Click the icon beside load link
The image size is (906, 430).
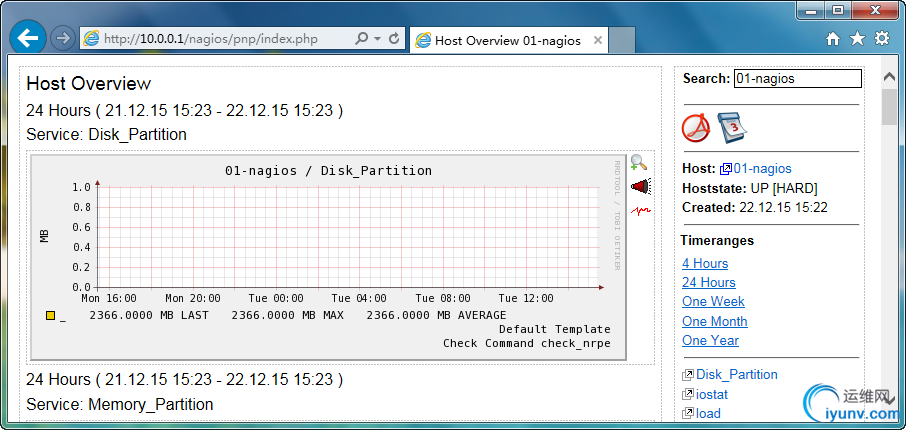point(688,413)
